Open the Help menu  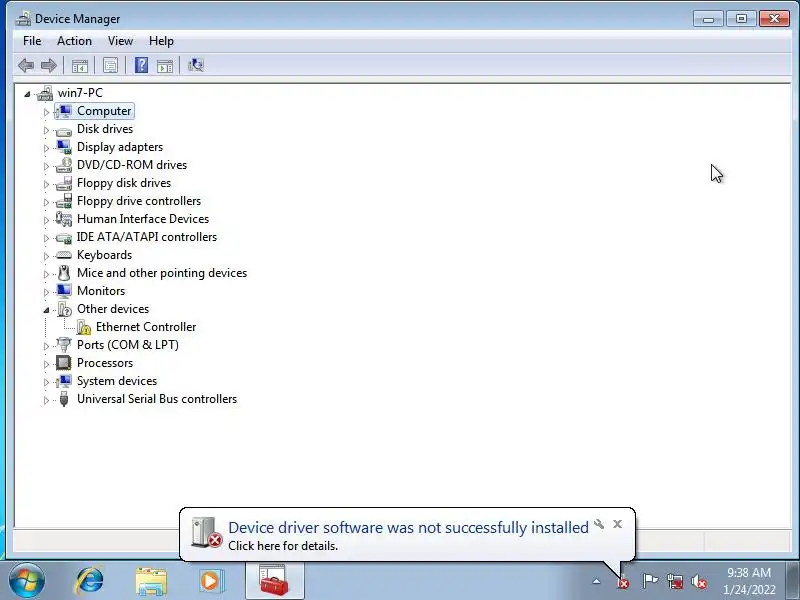tap(161, 41)
